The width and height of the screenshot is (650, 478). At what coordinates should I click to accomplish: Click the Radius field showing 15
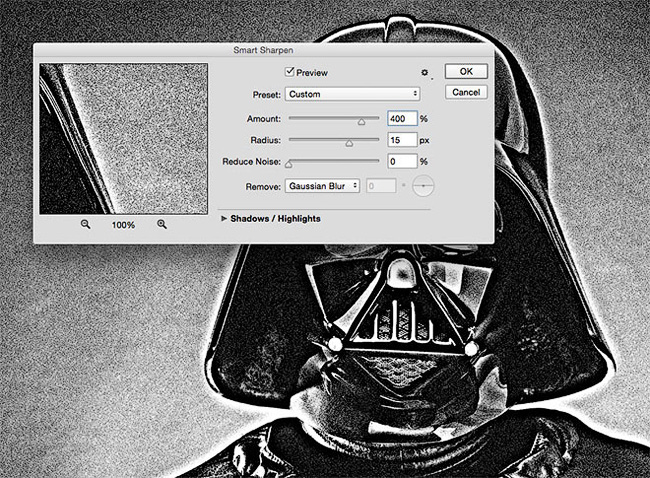pos(402,140)
